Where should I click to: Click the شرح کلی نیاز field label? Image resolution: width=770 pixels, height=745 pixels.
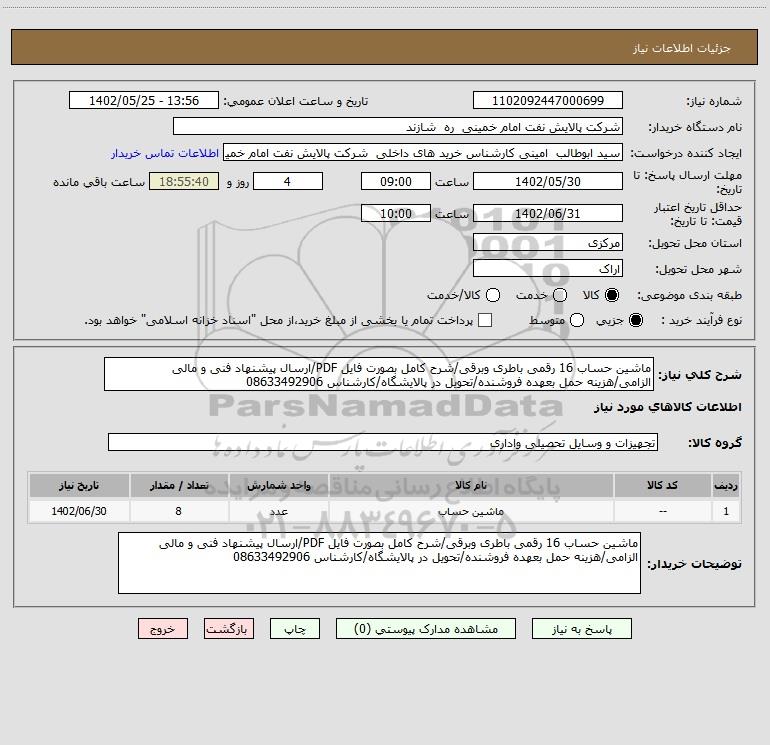point(700,375)
